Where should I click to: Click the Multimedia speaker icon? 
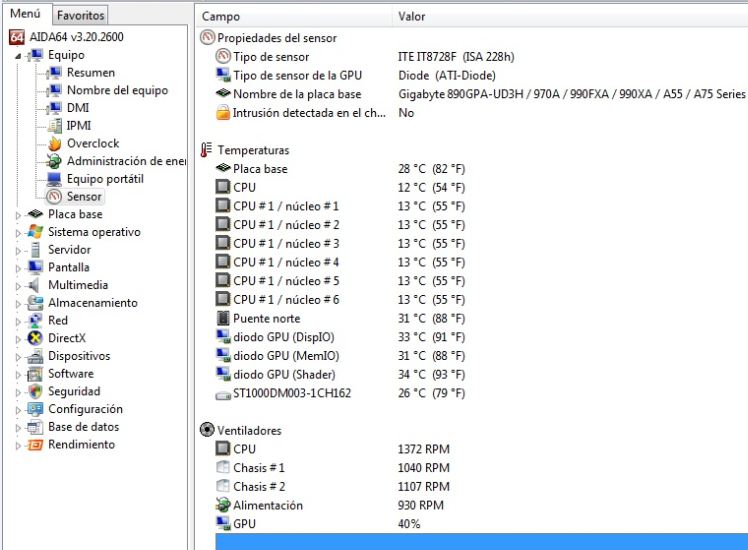pos(35,285)
